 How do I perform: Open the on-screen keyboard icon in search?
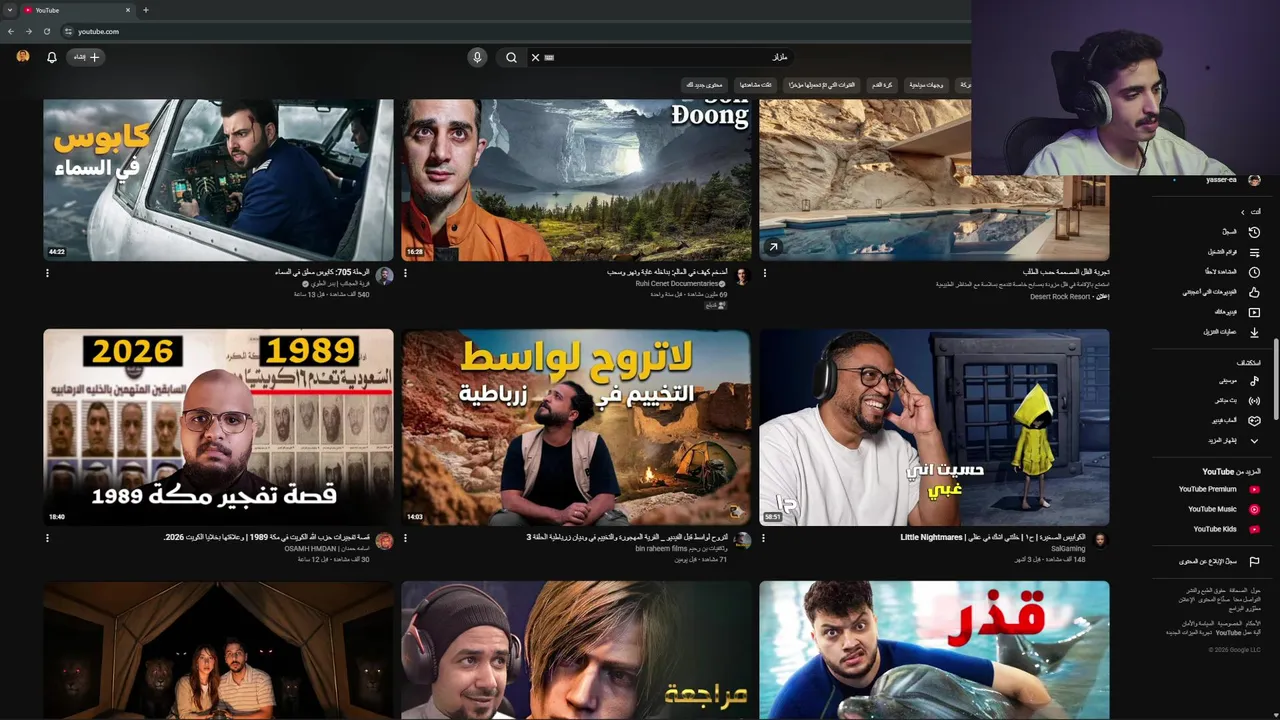pos(549,57)
